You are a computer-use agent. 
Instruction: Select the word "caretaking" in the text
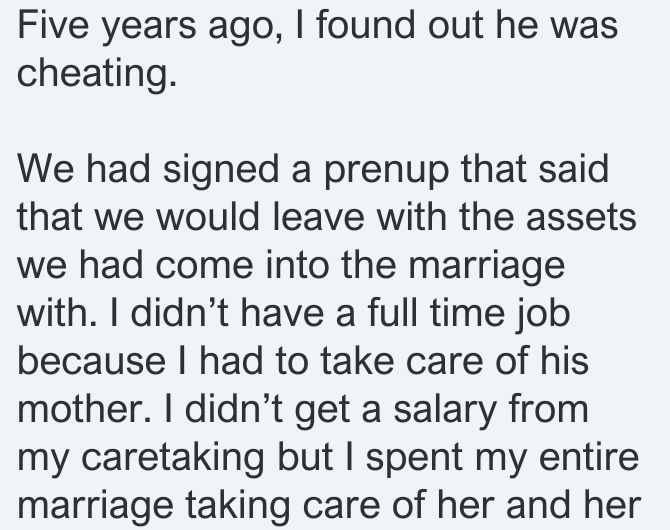click(172, 457)
